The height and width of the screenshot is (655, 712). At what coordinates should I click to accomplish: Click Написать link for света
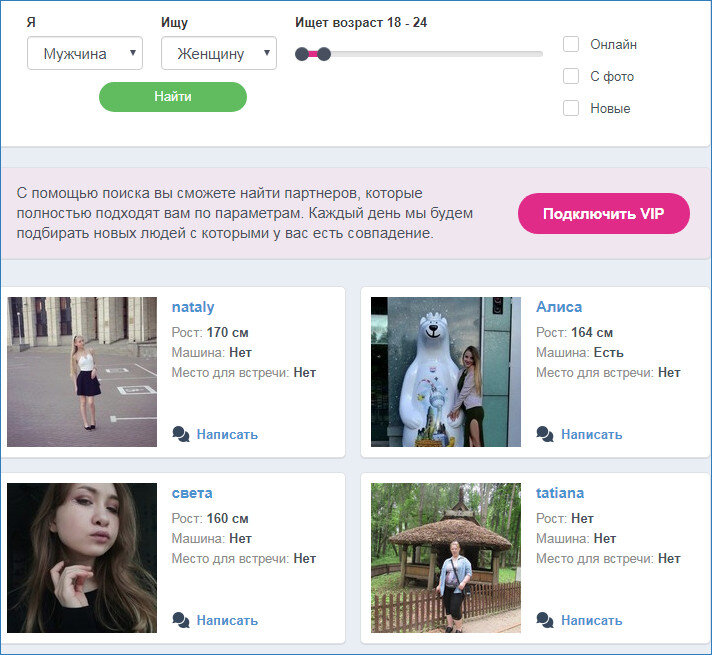pyautogui.click(x=227, y=620)
